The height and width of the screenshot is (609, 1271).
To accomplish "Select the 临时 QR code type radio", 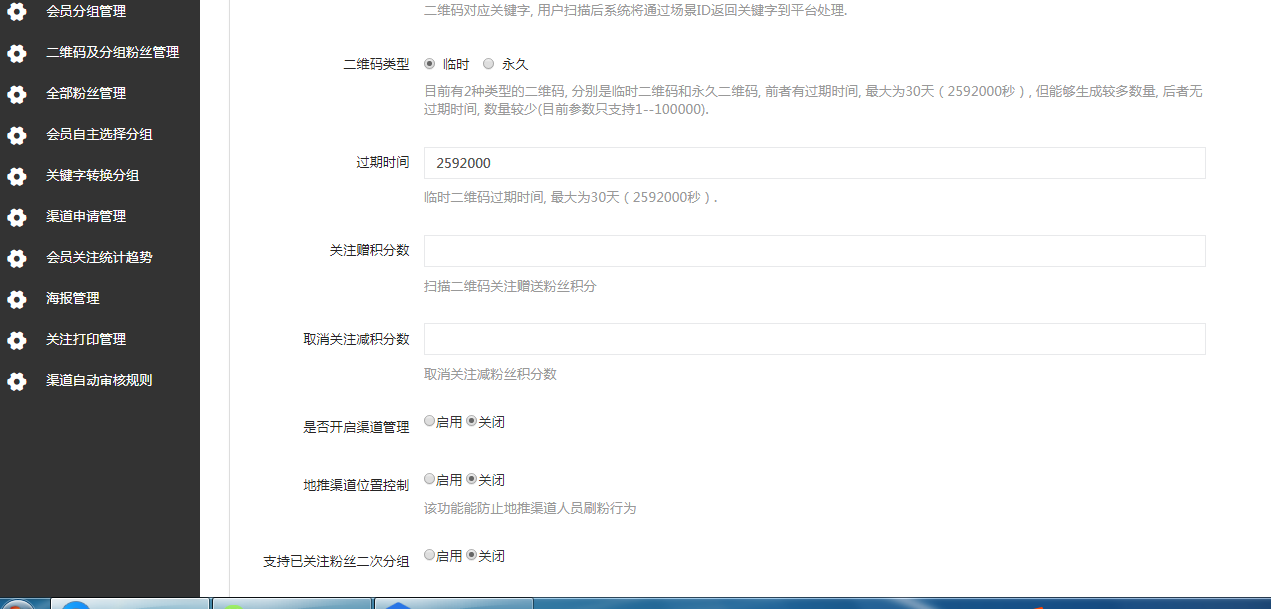I will (430, 63).
